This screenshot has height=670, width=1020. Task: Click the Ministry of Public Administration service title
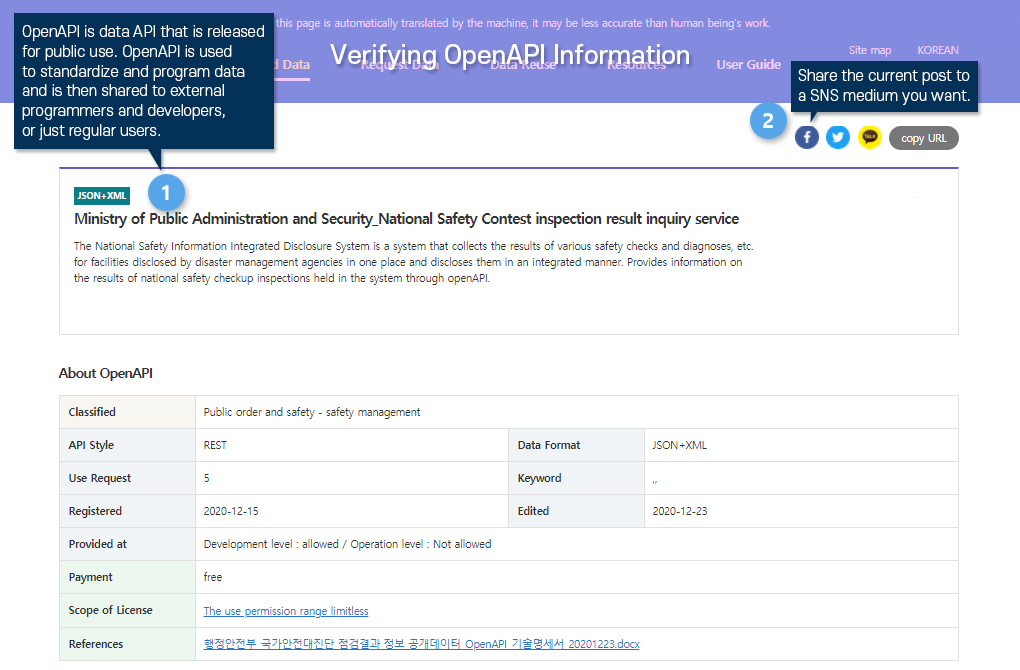406,219
